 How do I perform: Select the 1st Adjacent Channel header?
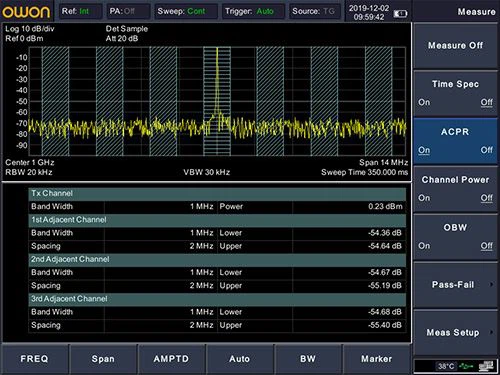click(217, 220)
